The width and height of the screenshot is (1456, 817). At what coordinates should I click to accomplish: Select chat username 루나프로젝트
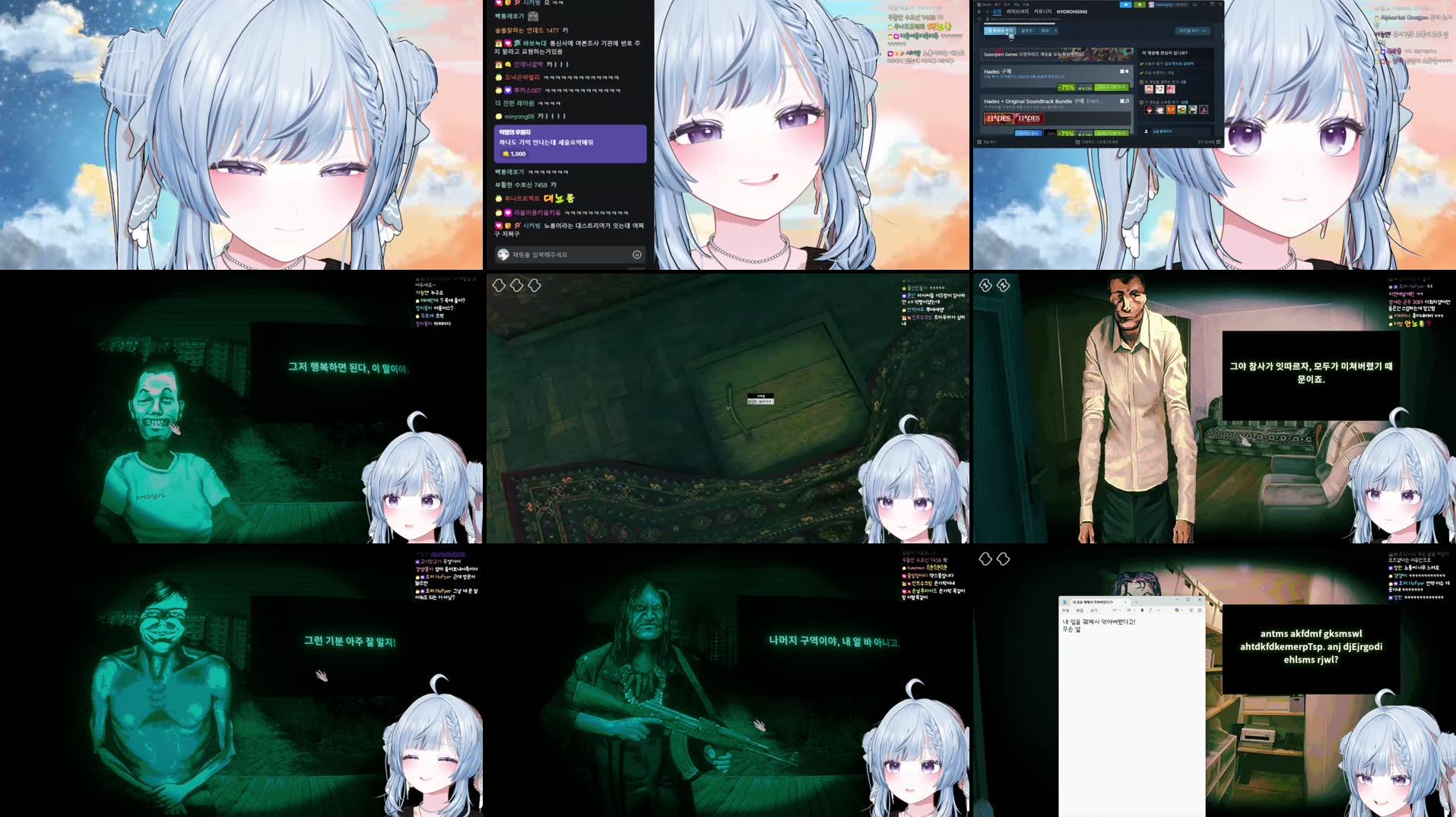522,198
